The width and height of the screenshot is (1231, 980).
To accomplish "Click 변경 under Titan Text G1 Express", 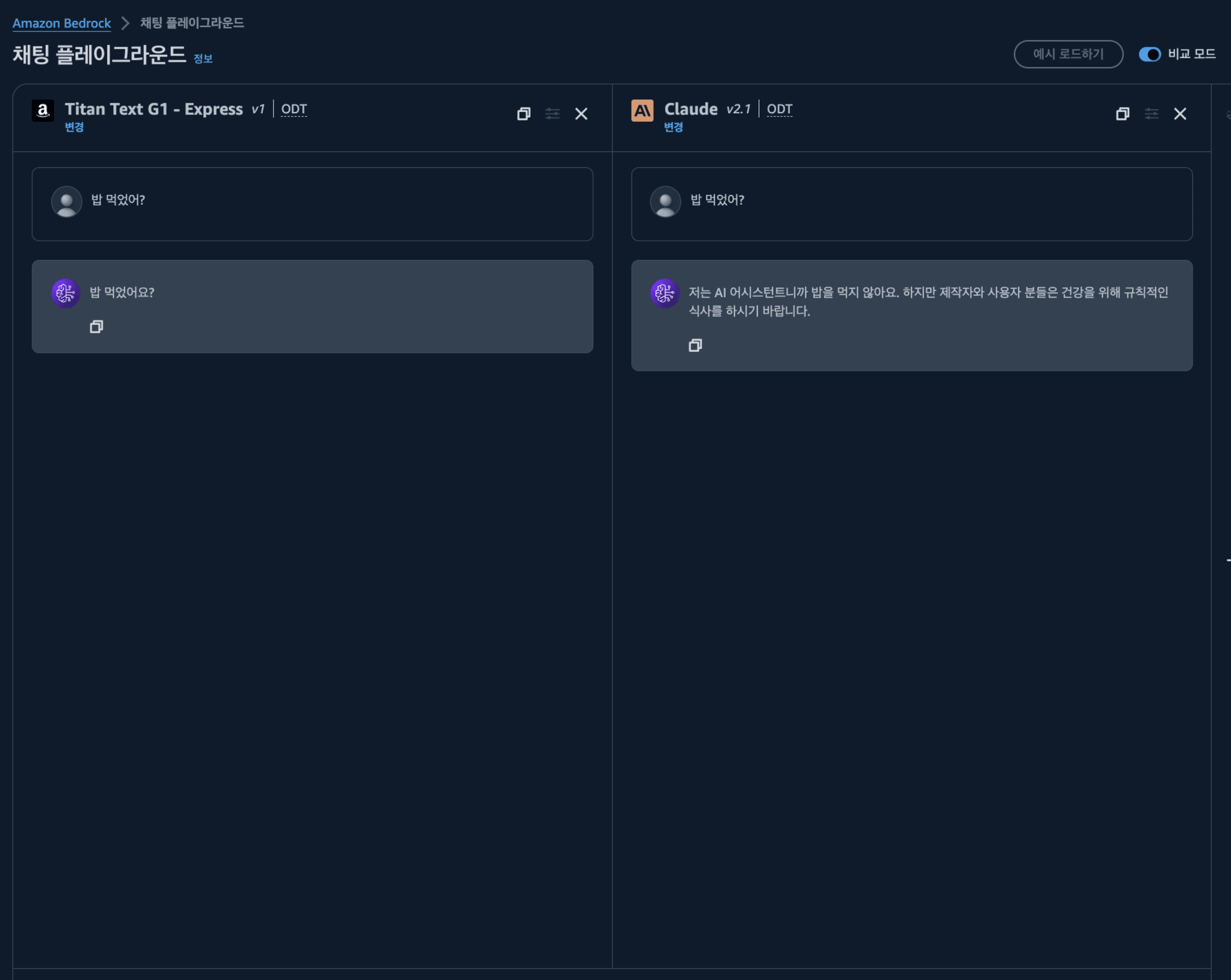I will [74, 127].
